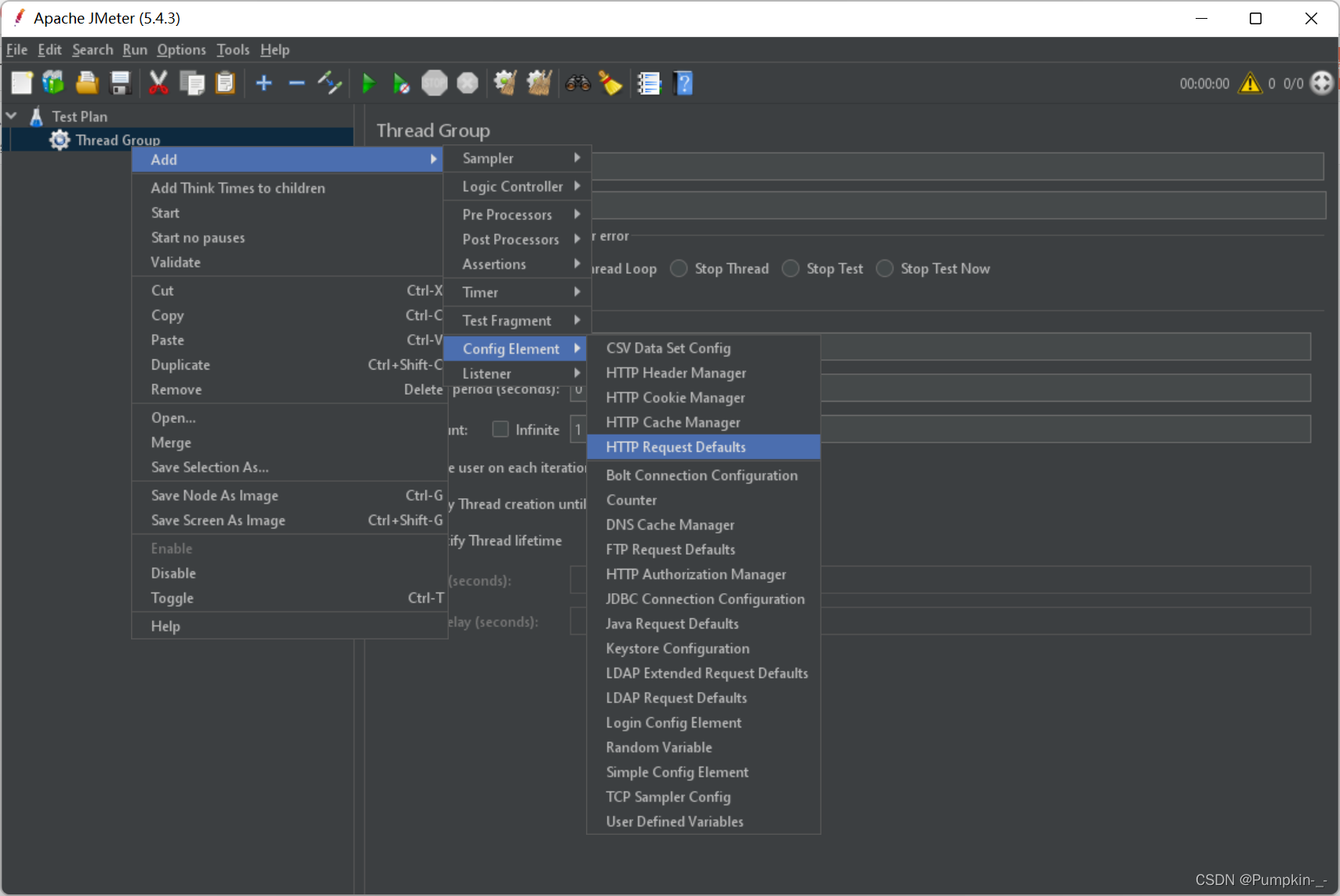
Task: Choose CSV Data Set Config
Action: click(x=704, y=348)
